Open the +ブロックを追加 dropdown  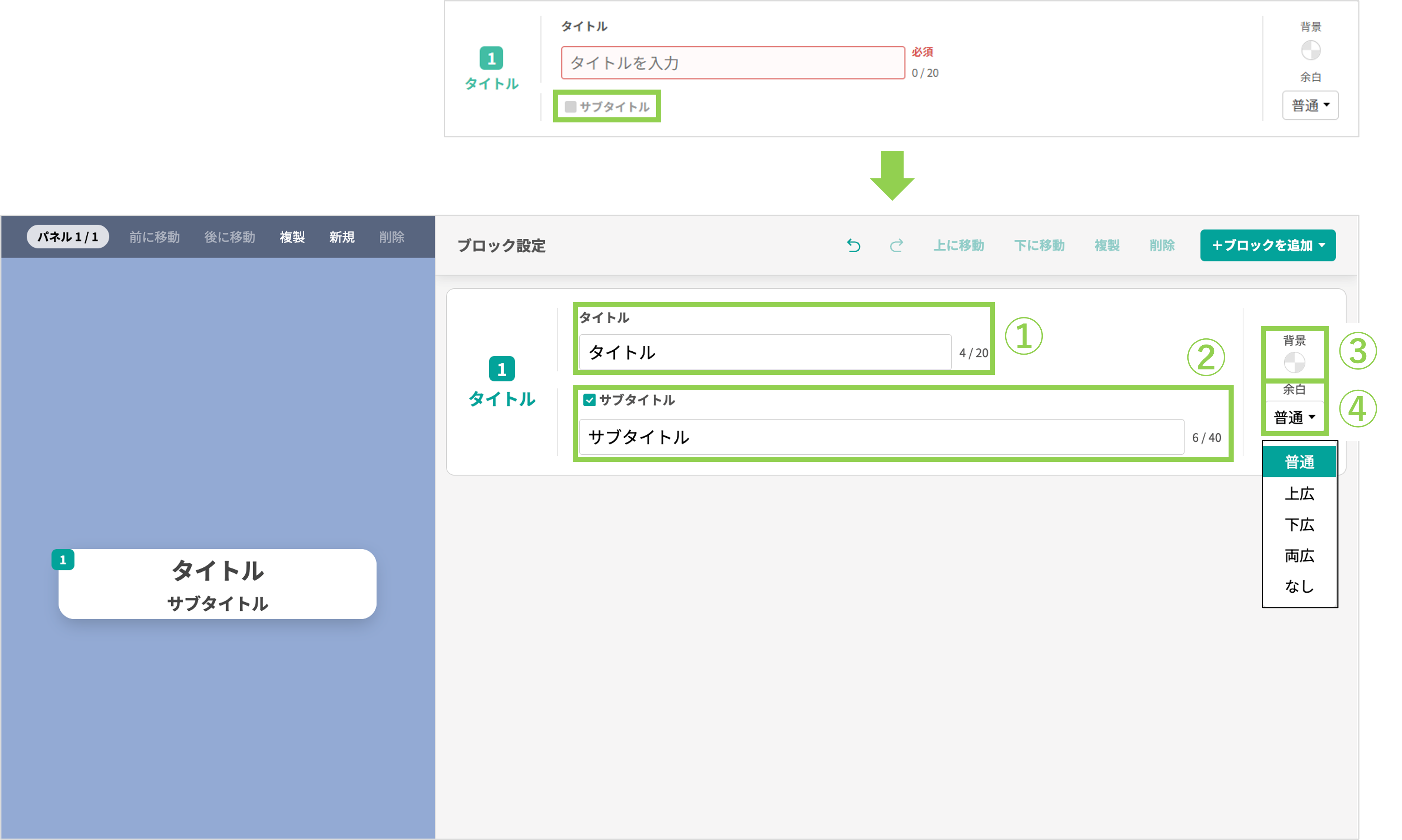tap(1267, 245)
